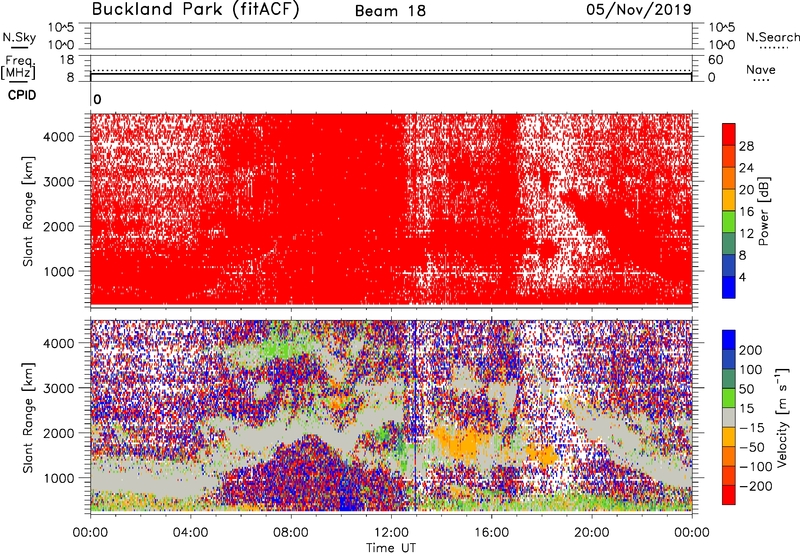Click the date '05/Nov/2019'

[638, 9]
